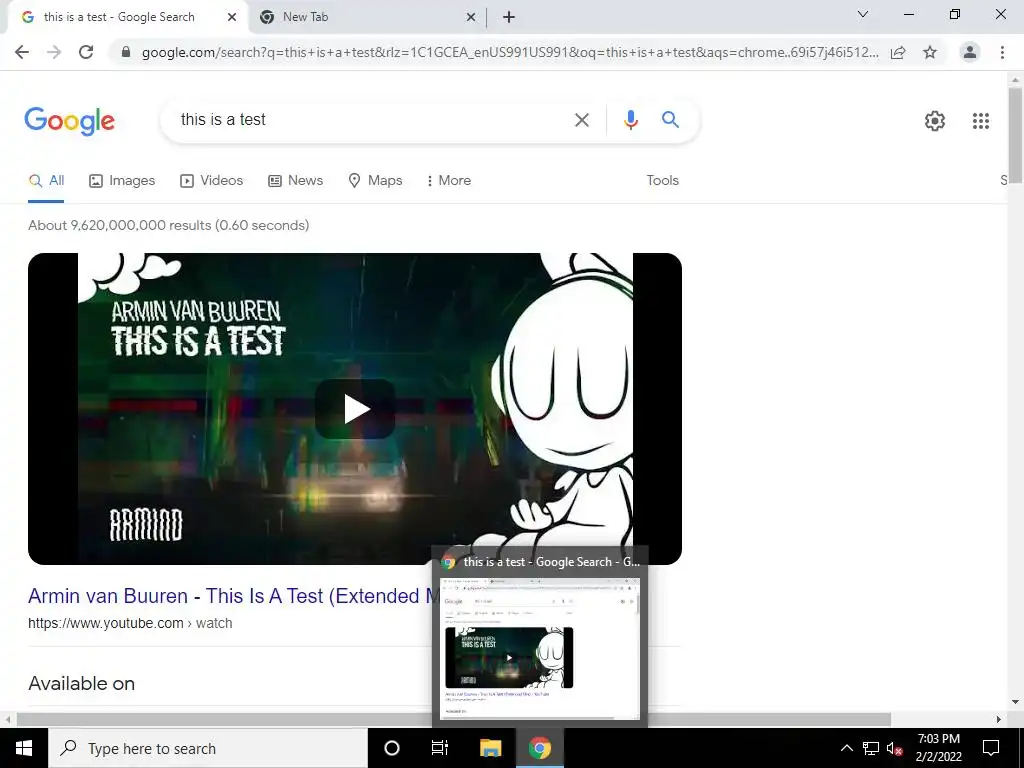
Task: Submit search with magnifier icon
Action: pyautogui.click(x=670, y=120)
